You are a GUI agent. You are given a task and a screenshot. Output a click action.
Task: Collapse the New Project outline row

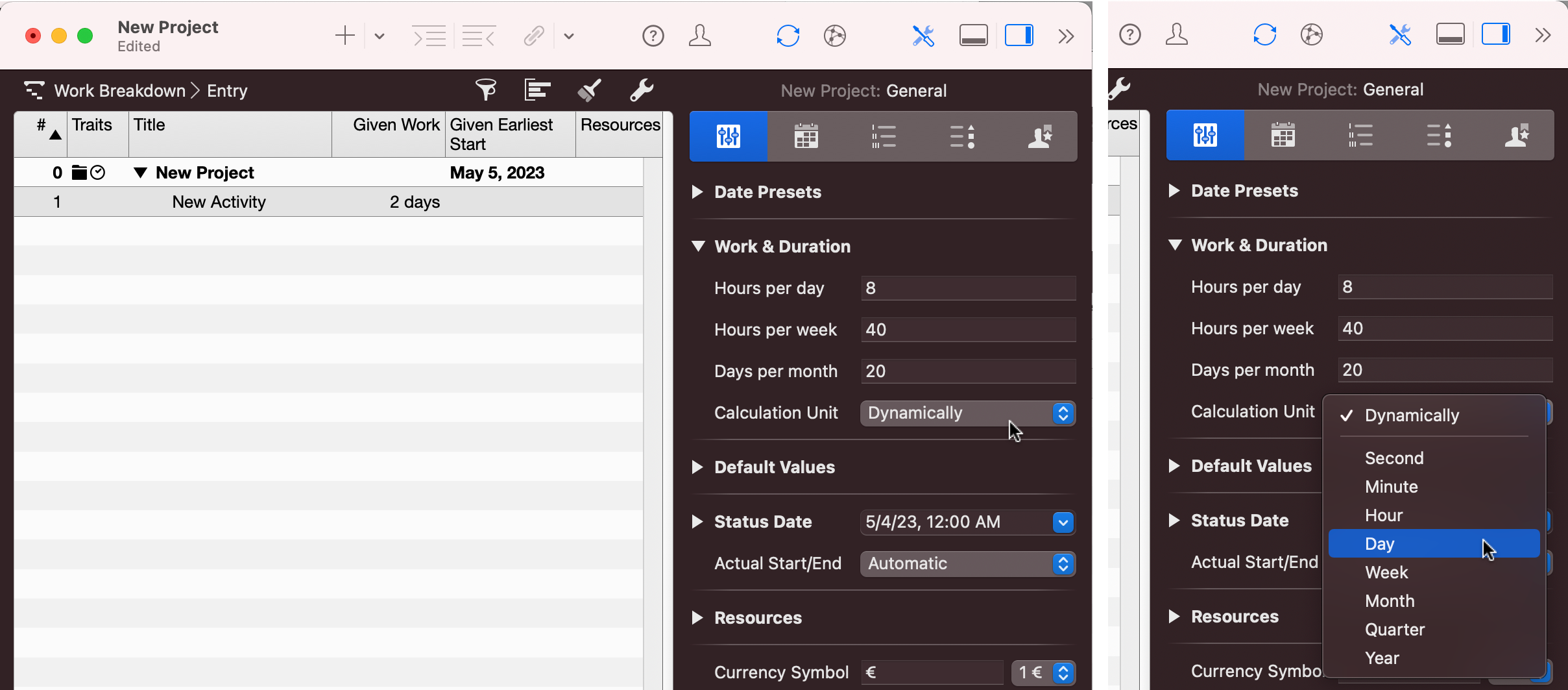140,173
